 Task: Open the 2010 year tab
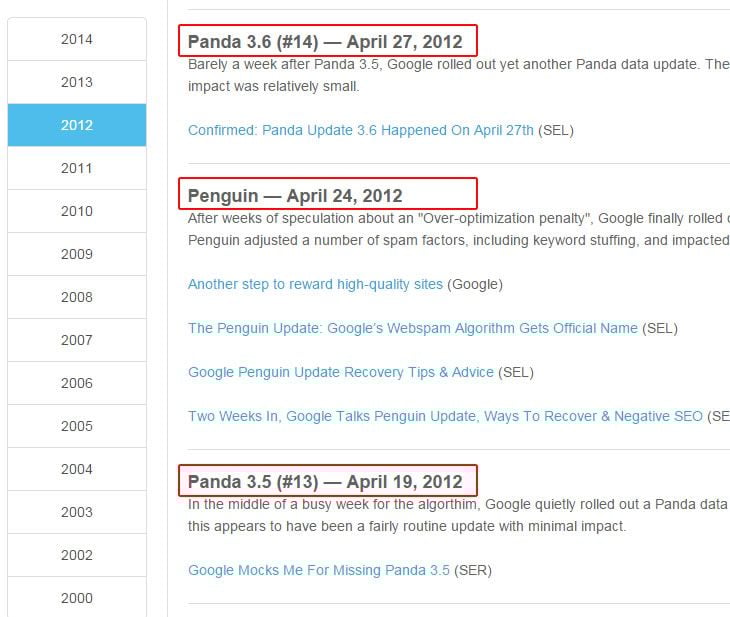(77, 211)
